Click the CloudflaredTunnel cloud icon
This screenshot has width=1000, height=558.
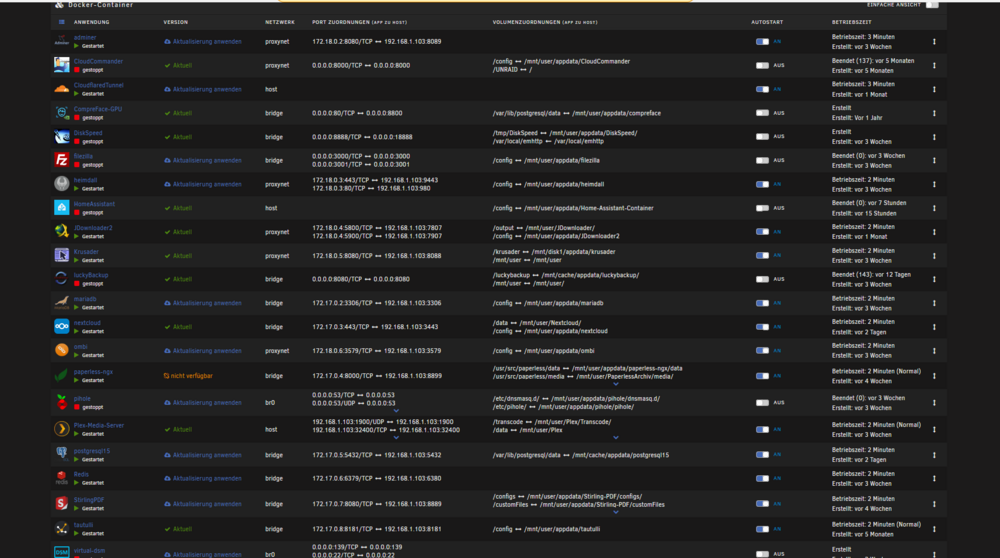click(x=61, y=89)
